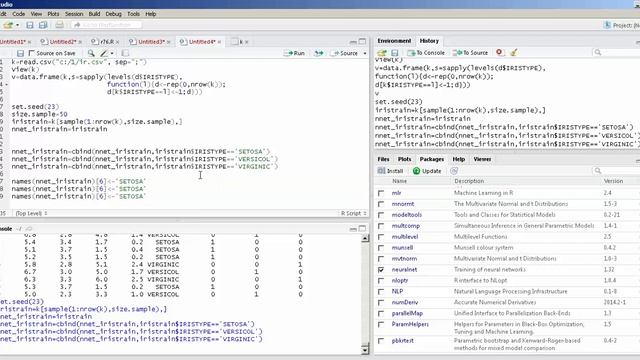
Task: Switch to the Environment tab
Action: coord(394,41)
